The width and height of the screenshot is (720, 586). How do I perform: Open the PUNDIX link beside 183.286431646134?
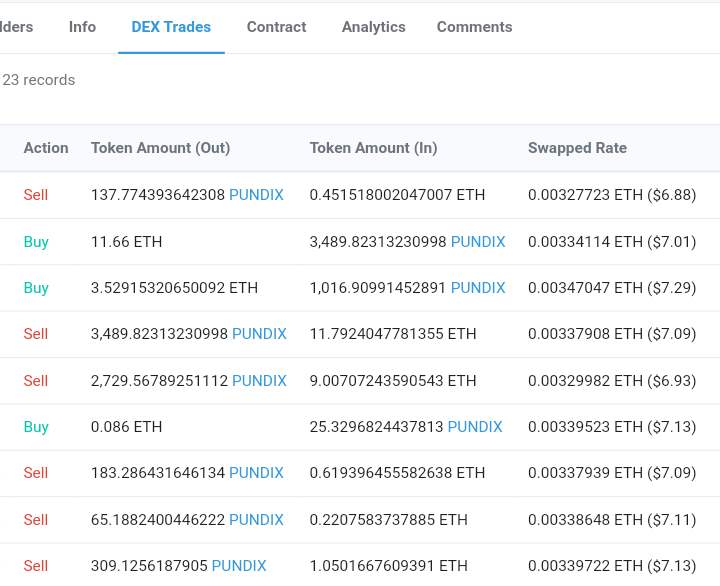[x=256, y=473]
